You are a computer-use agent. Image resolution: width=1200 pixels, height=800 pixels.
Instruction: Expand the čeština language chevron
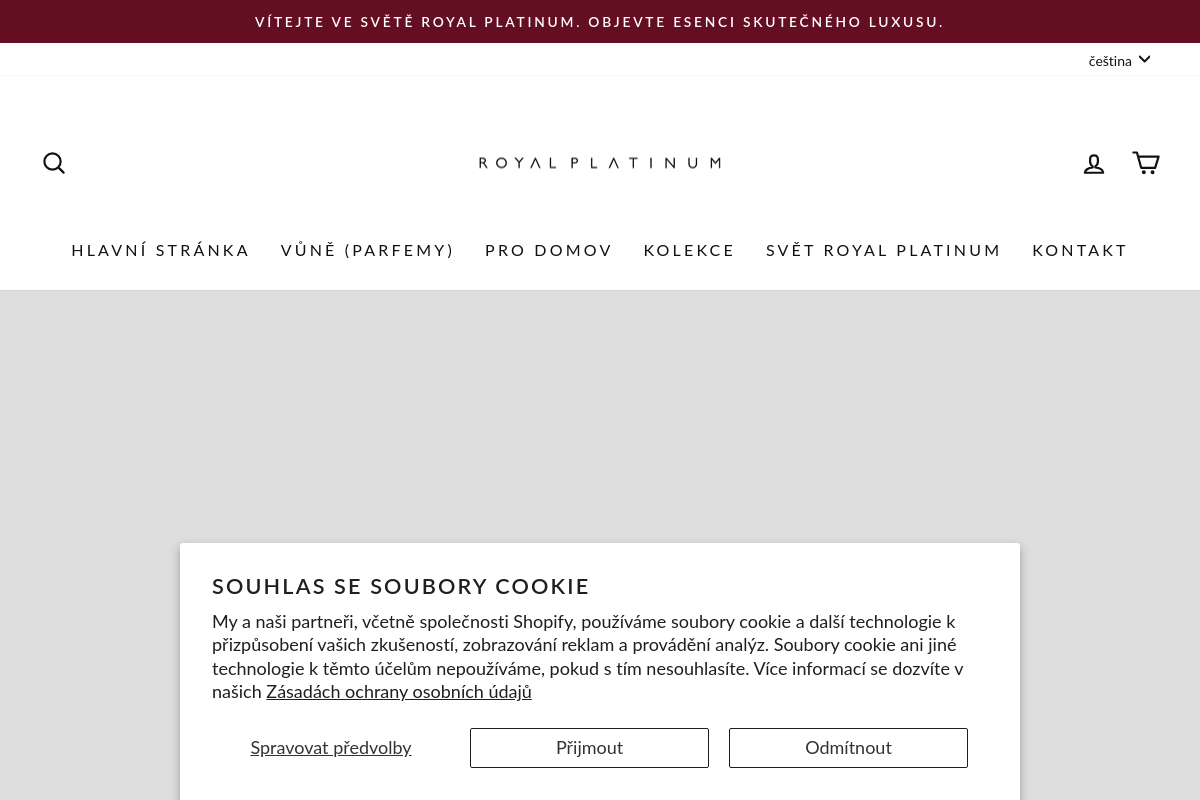(1145, 60)
